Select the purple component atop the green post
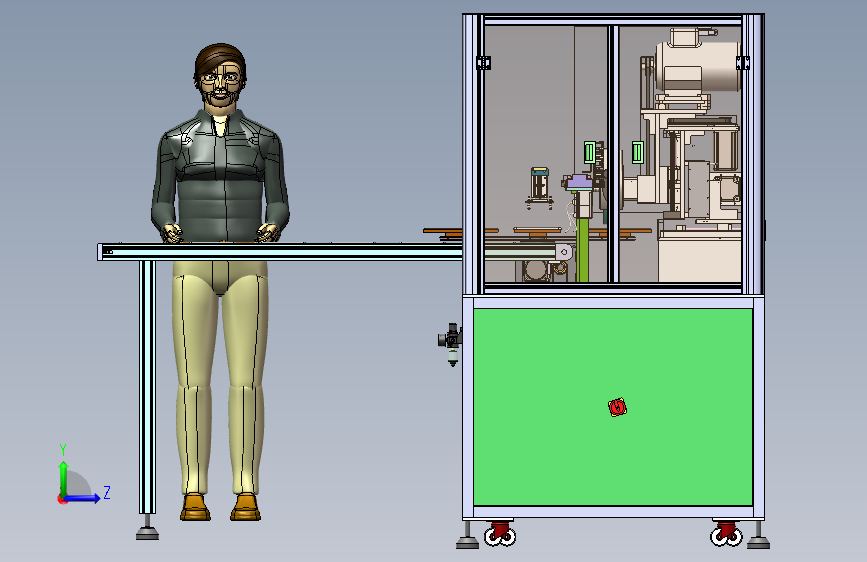 [x=579, y=182]
